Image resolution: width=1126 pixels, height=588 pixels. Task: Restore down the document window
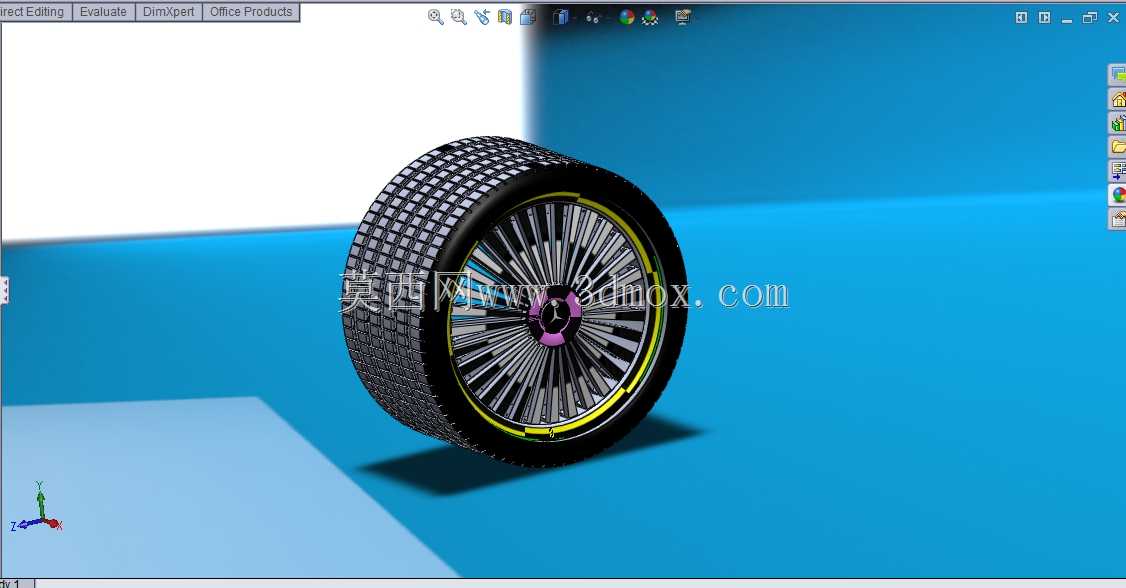coord(1090,17)
